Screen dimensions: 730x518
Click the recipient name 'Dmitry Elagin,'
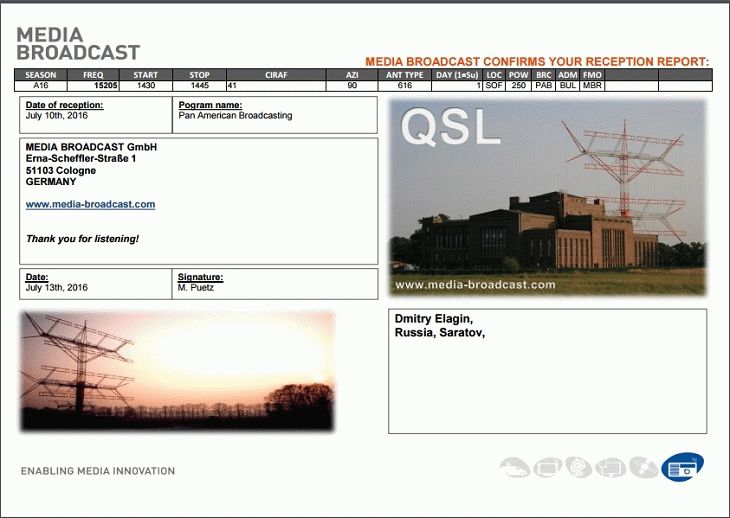pos(434,319)
